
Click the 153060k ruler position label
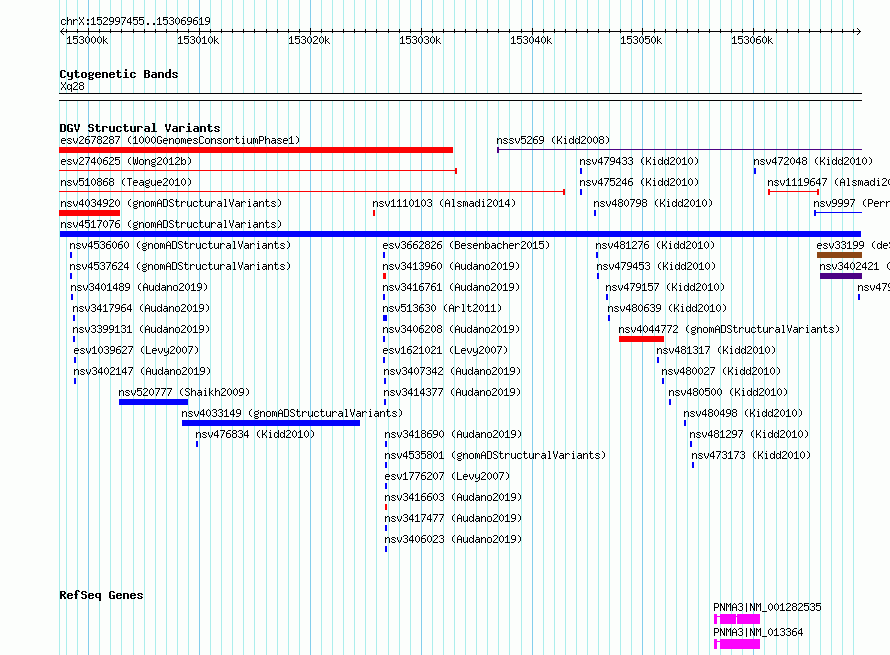point(752,40)
